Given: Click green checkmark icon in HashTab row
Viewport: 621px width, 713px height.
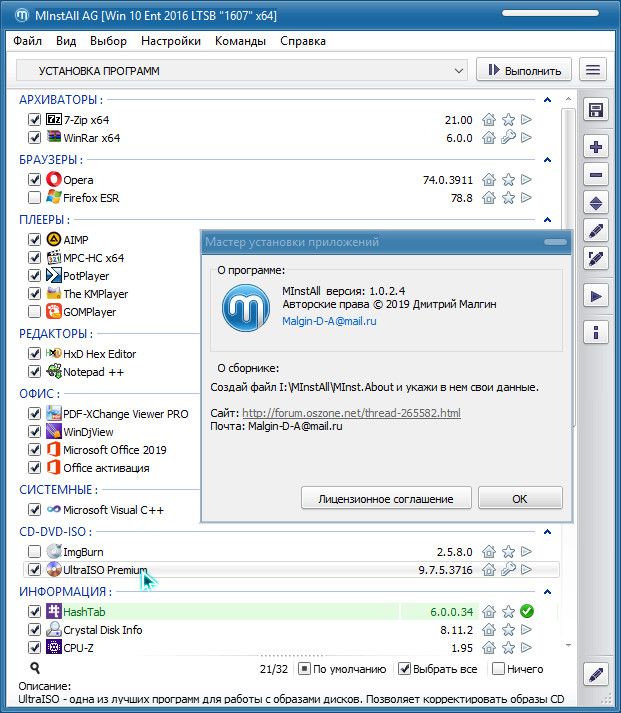Looking at the screenshot, I should tap(527, 611).
